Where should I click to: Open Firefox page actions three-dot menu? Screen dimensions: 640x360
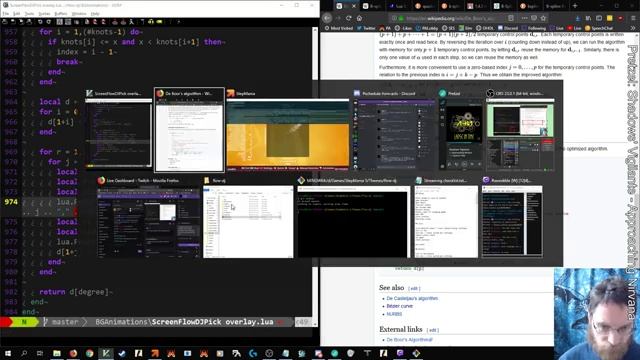point(524,18)
